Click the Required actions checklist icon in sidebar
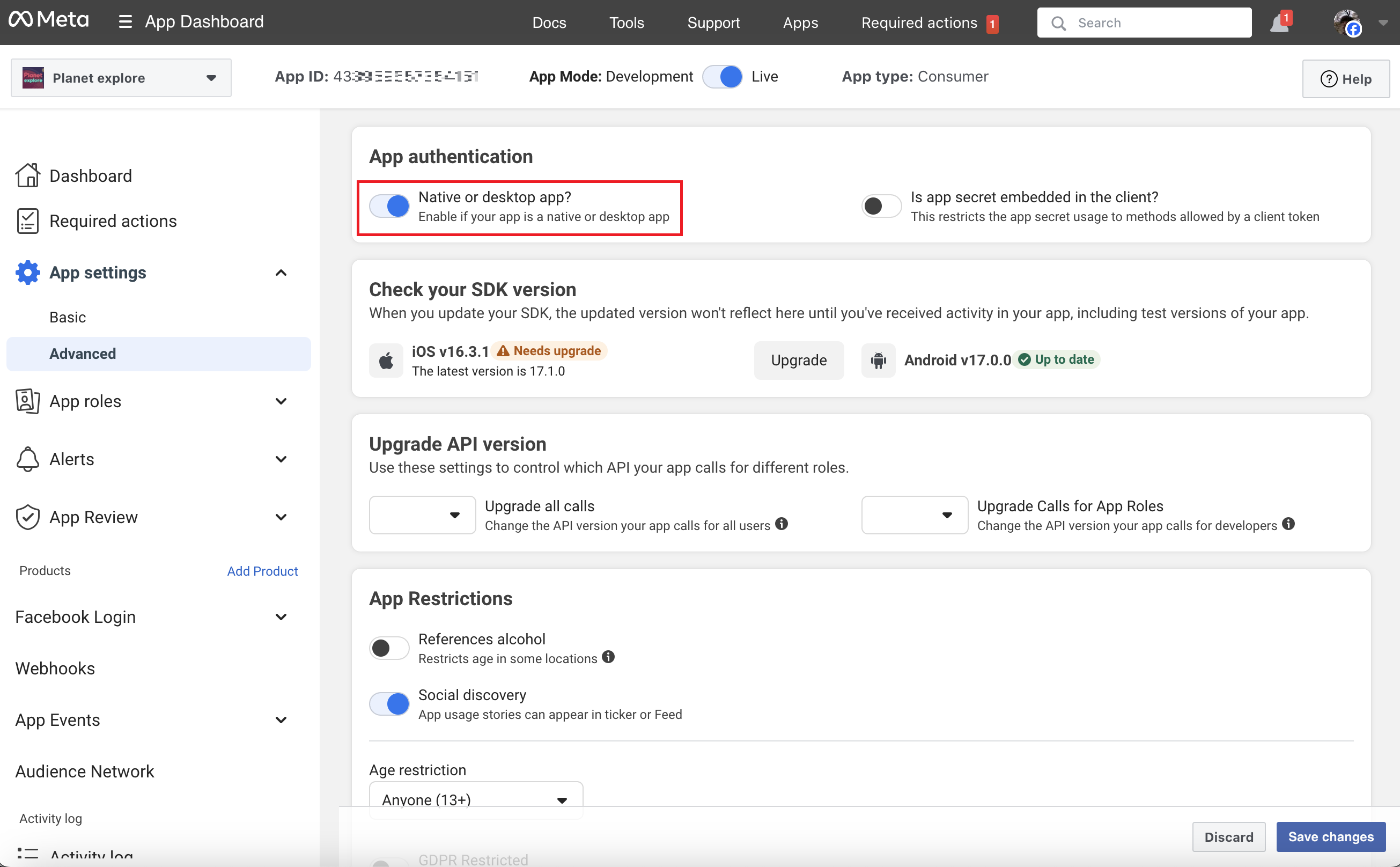The width and height of the screenshot is (1400, 867). [x=27, y=221]
